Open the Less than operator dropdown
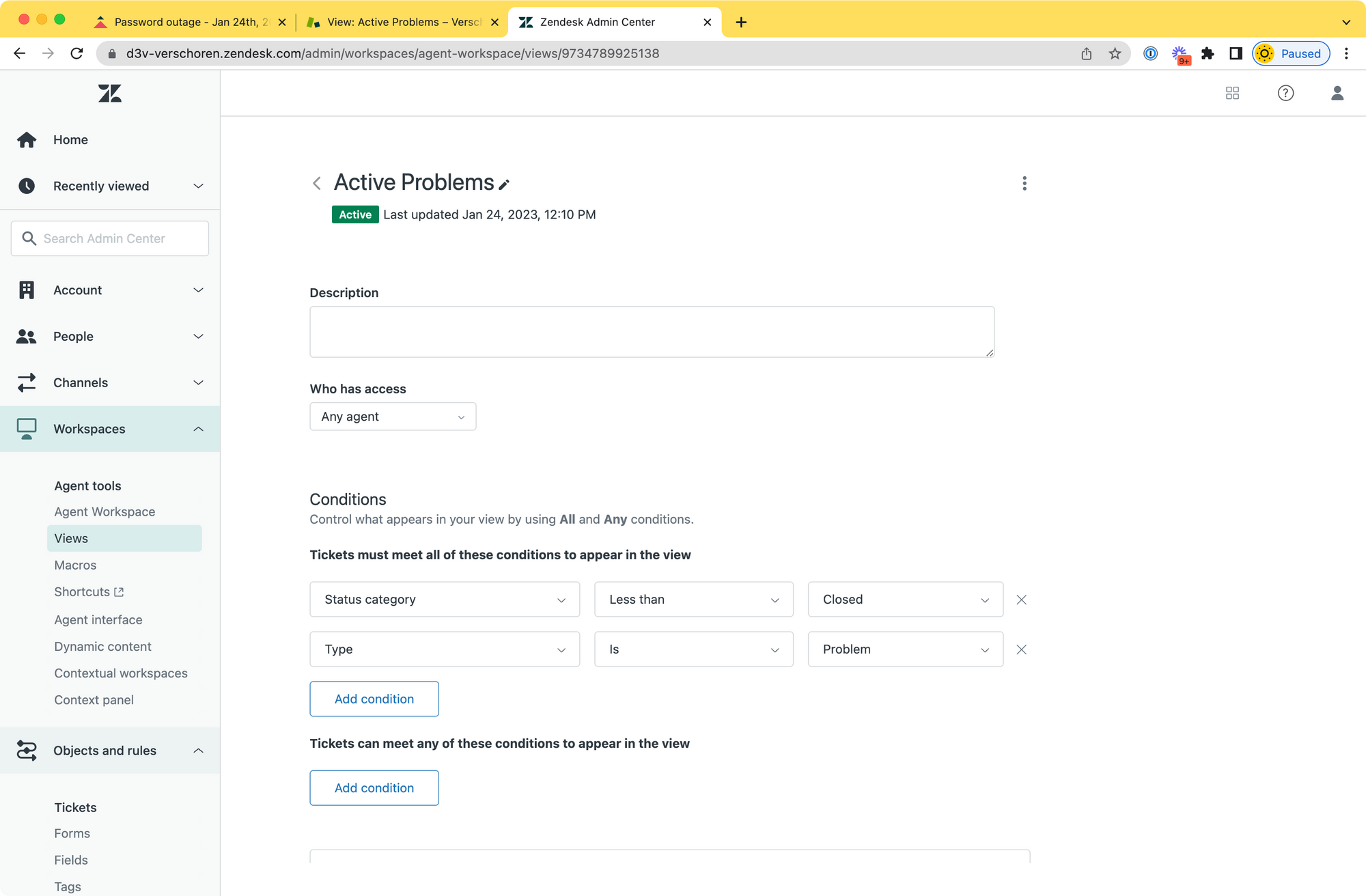1366x896 pixels. point(693,600)
